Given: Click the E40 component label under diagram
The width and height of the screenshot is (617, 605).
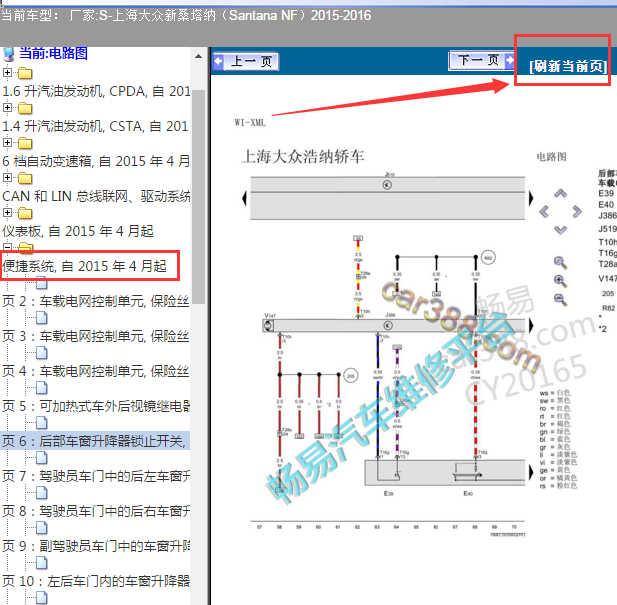Looking at the screenshot, I should pyautogui.click(x=468, y=493).
